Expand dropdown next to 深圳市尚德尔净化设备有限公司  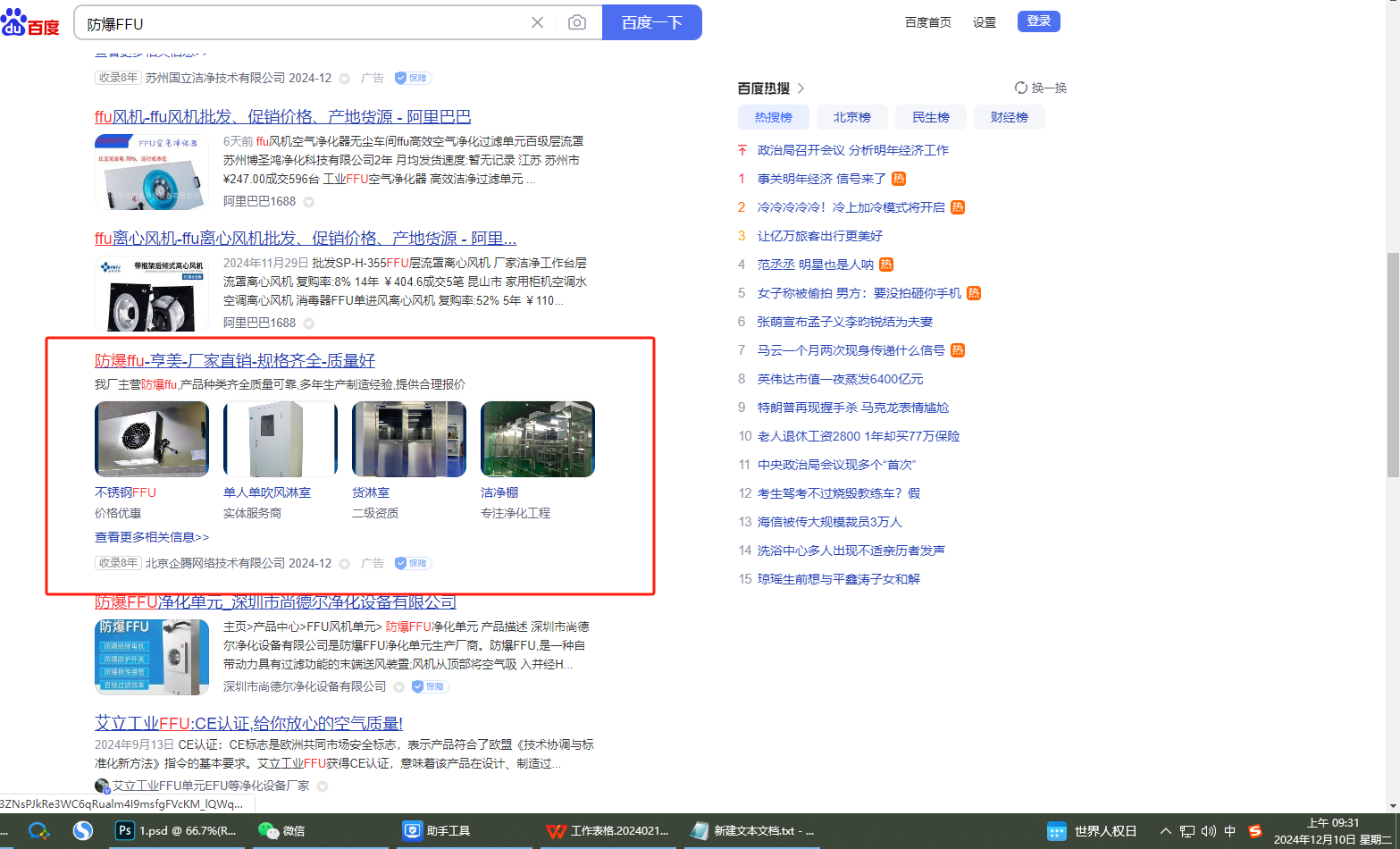point(399,687)
